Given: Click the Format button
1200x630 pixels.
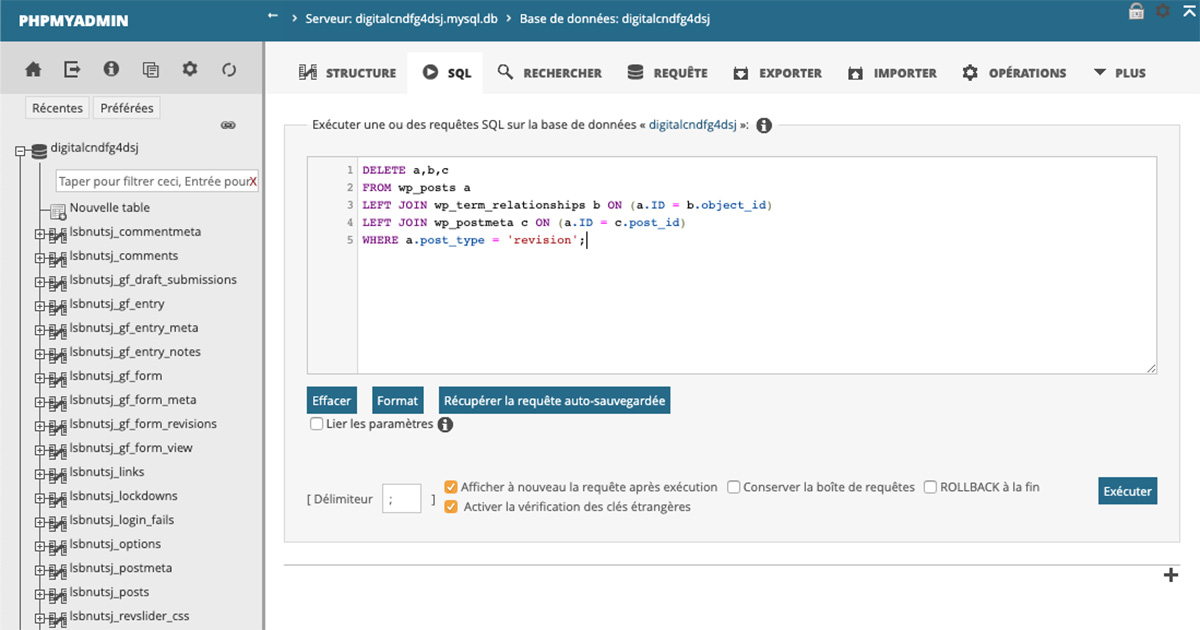Looking at the screenshot, I should click(397, 400).
